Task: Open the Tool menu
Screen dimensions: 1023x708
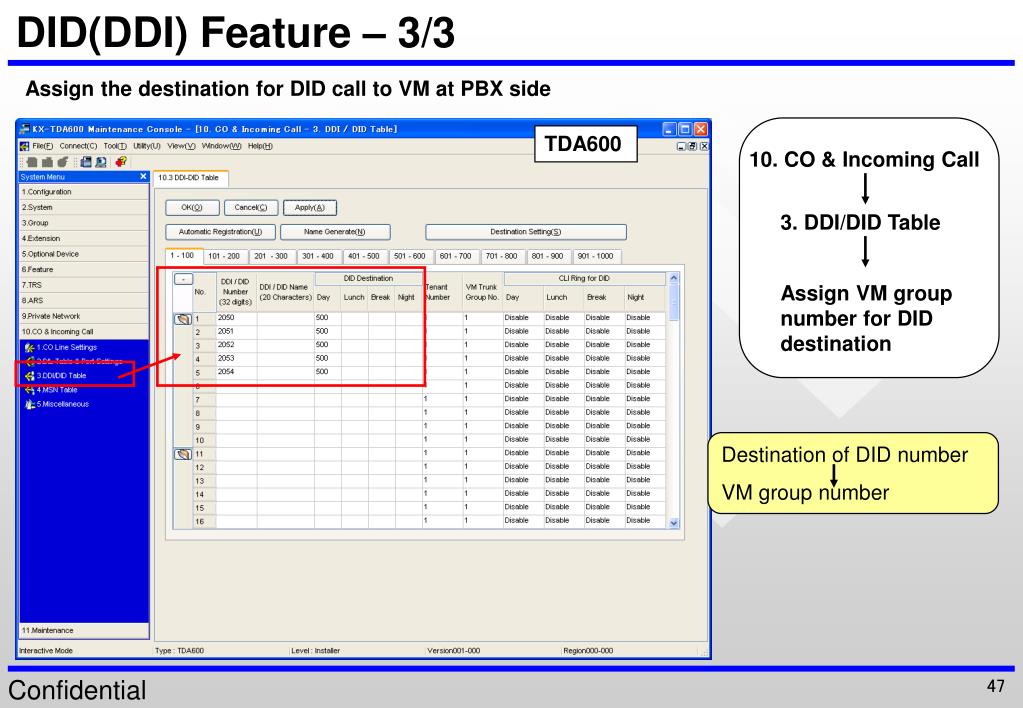Action: [115, 146]
